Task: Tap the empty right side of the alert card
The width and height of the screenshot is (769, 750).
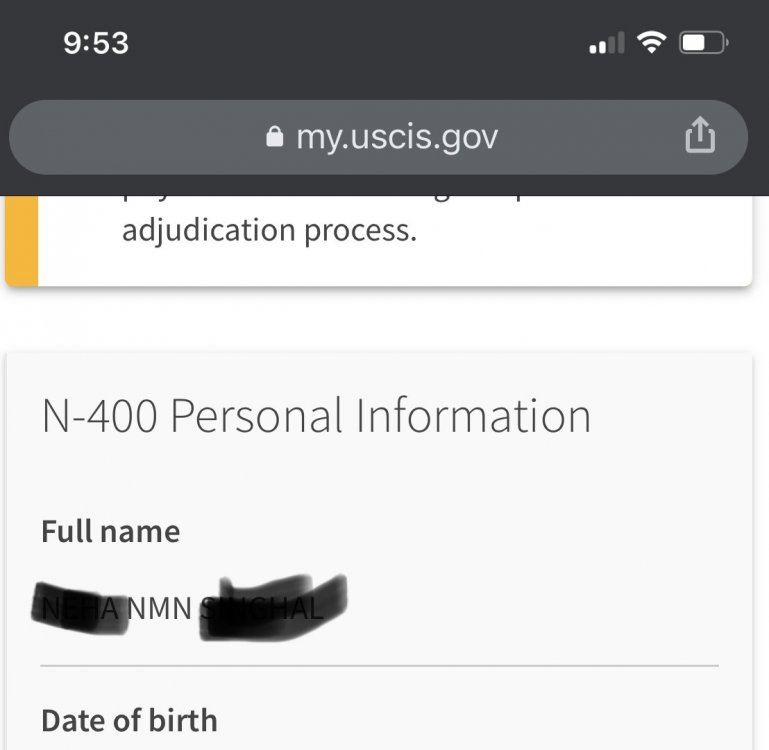Action: (x=620, y=238)
